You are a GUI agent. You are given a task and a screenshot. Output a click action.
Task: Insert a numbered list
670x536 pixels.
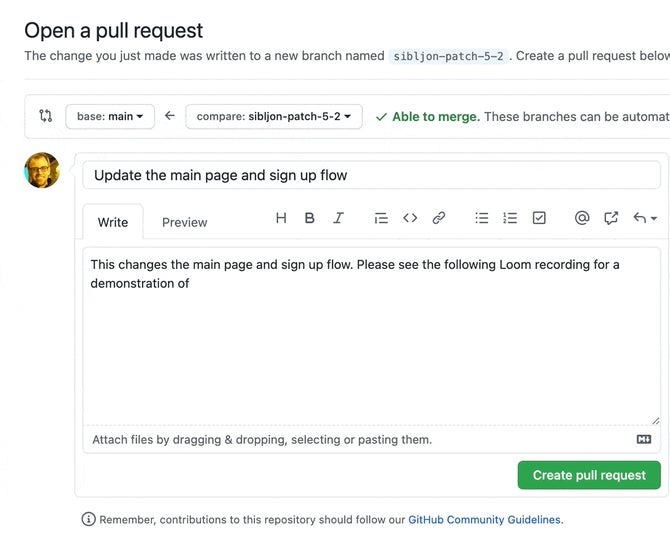click(510, 218)
